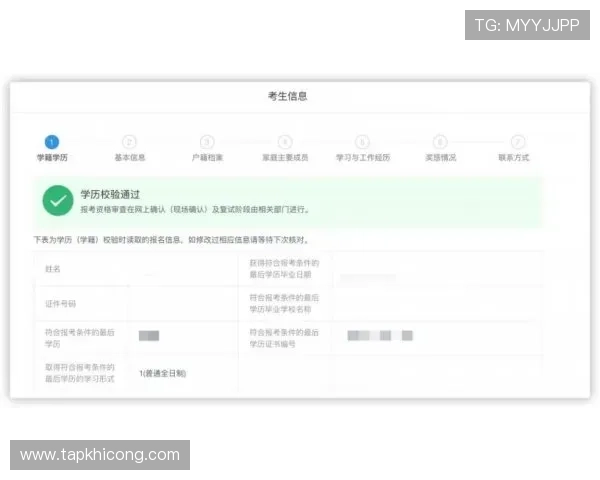600x480 pixels.
Task: Click the 报考资格审查 notice sentence
Action: (195, 210)
